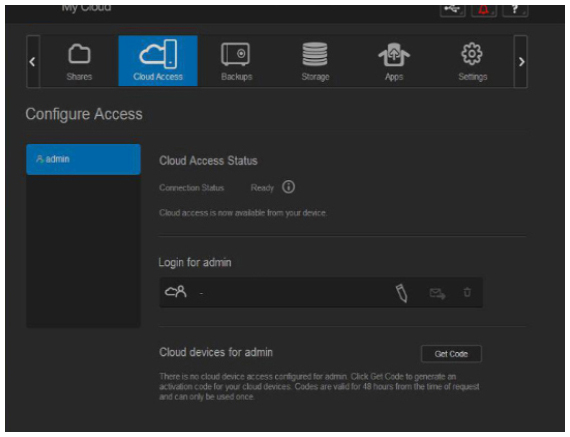The image size is (570, 437).
Task: Go to the Storage section
Action: pos(315,61)
